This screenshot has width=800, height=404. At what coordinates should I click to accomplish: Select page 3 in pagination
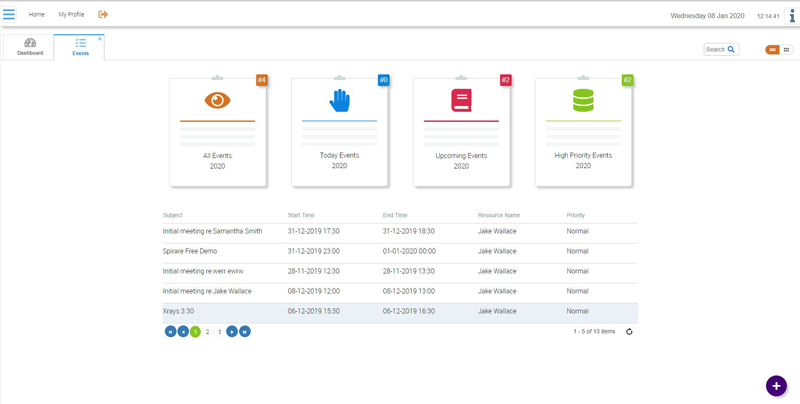tap(219, 332)
